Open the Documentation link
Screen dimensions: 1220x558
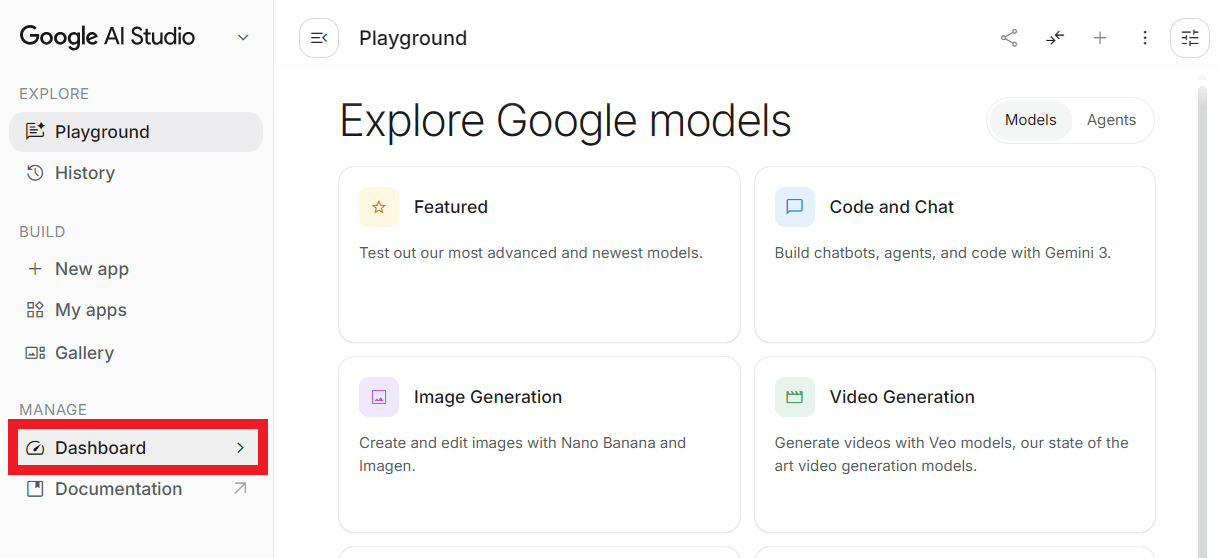(x=136, y=489)
